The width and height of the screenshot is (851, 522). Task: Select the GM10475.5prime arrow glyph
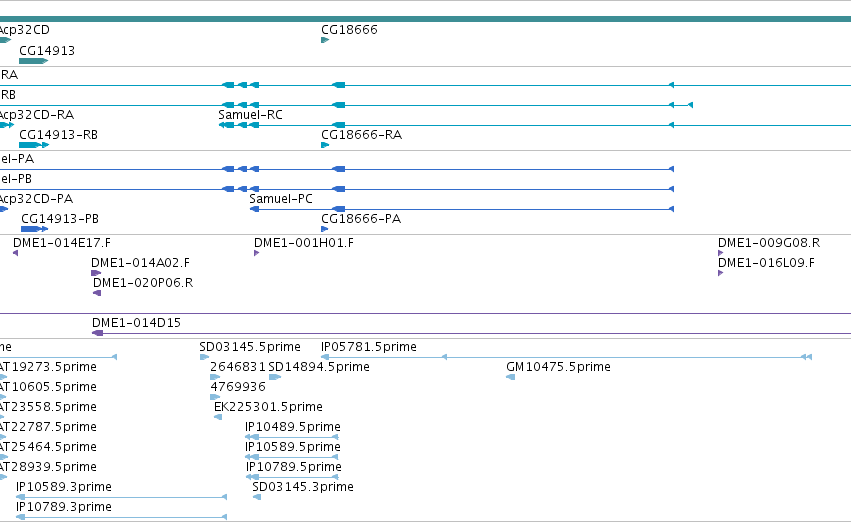tap(510, 377)
